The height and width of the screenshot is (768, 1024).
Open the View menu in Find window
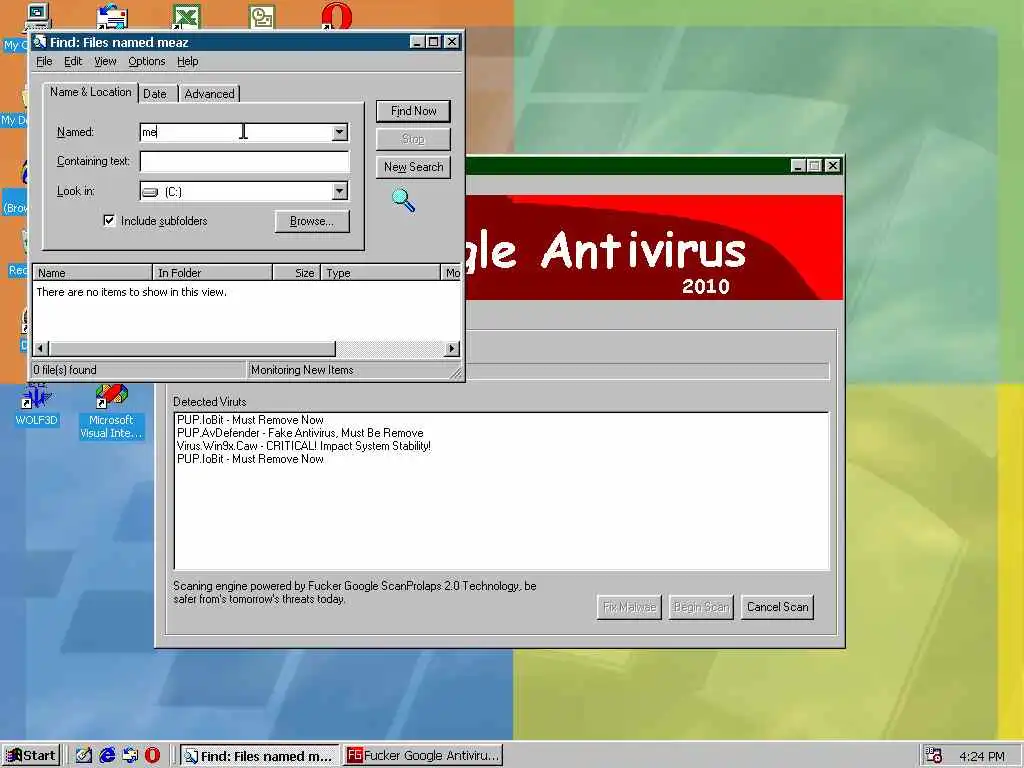coord(105,61)
